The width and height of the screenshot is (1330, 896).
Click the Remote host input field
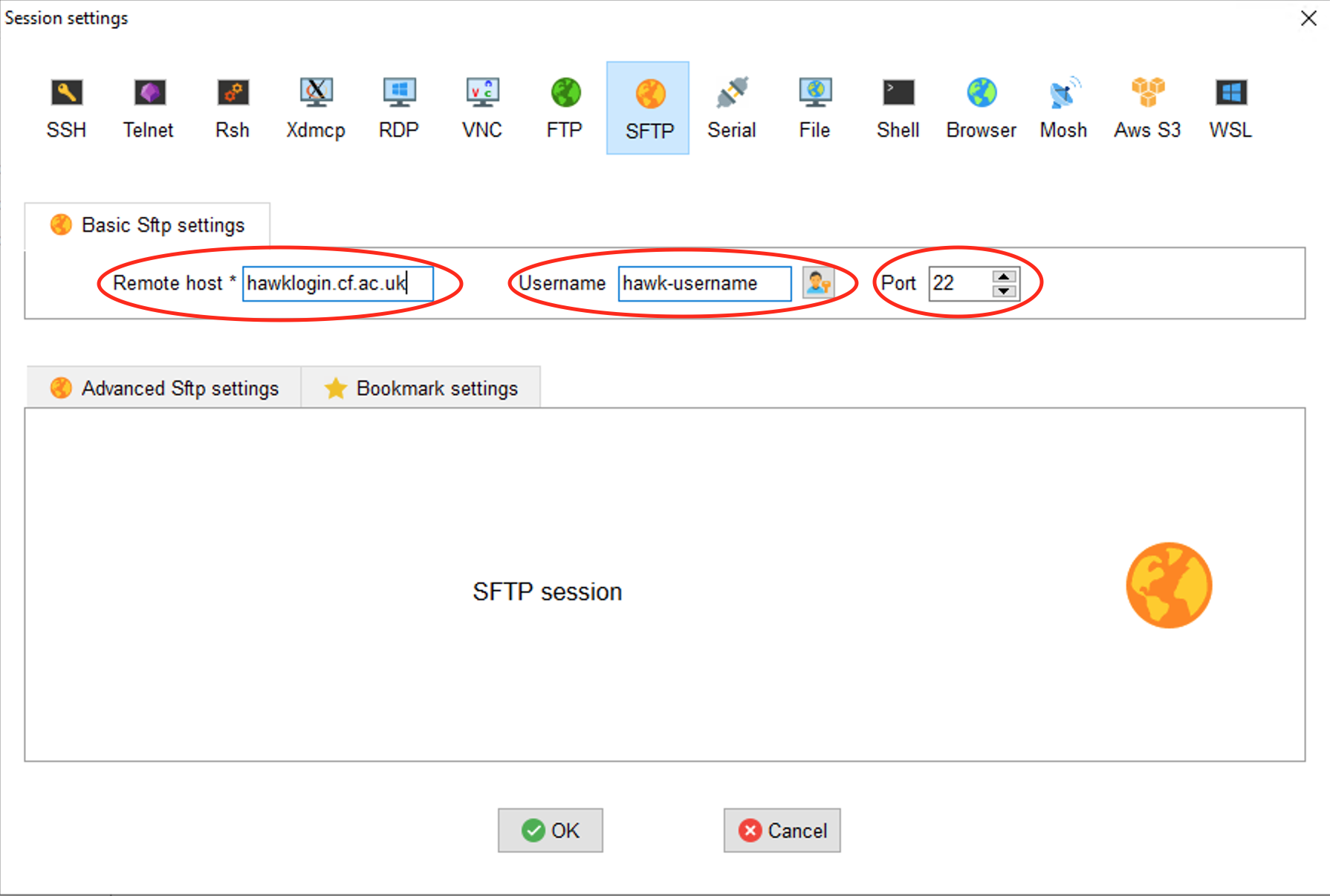click(x=337, y=283)
